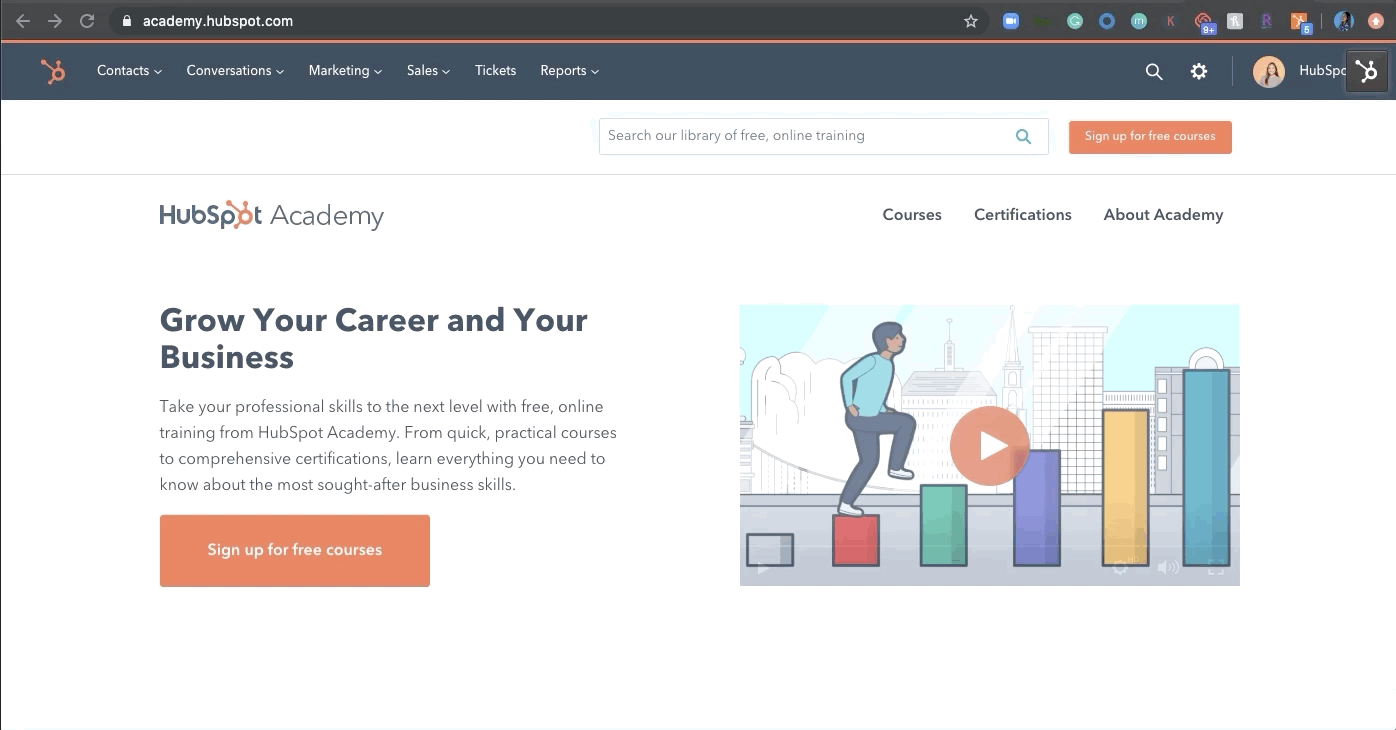1396x730 pixels.
Task: Go forward using browser forward arrow
Action: click(x=55, y=21)
